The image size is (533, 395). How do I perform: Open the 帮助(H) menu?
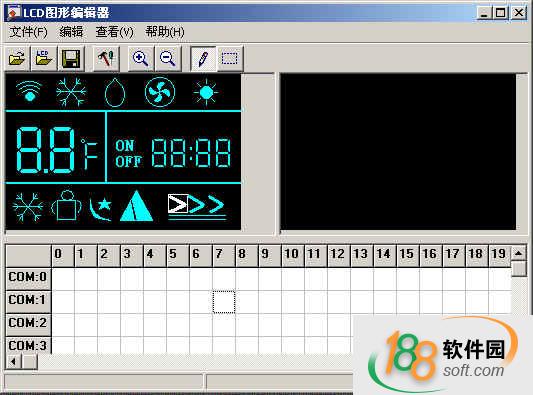(x=165, y=32)
